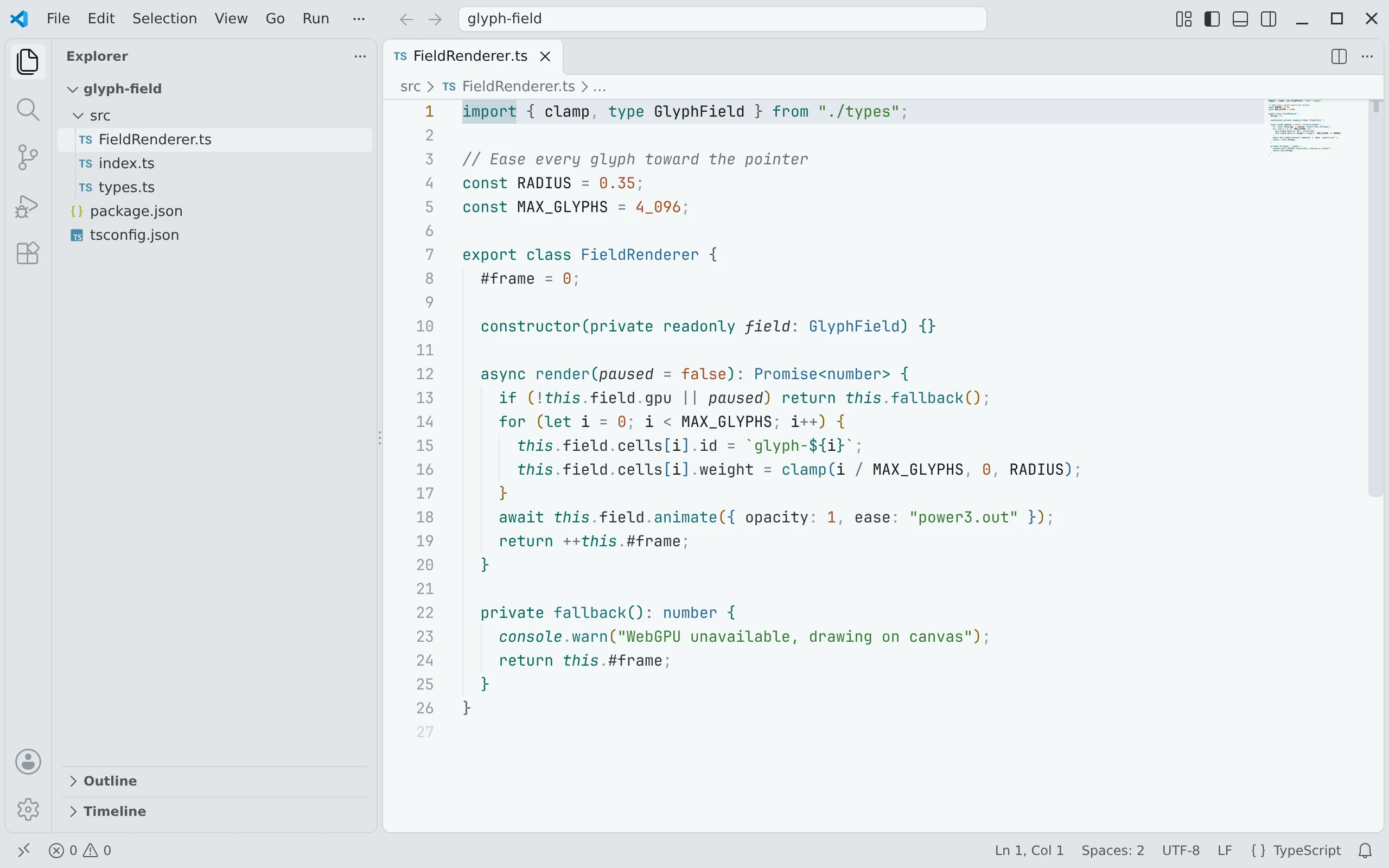1389x868 pixels.
Task: Show errors and warnings problems panel
Action: point(80,850)
